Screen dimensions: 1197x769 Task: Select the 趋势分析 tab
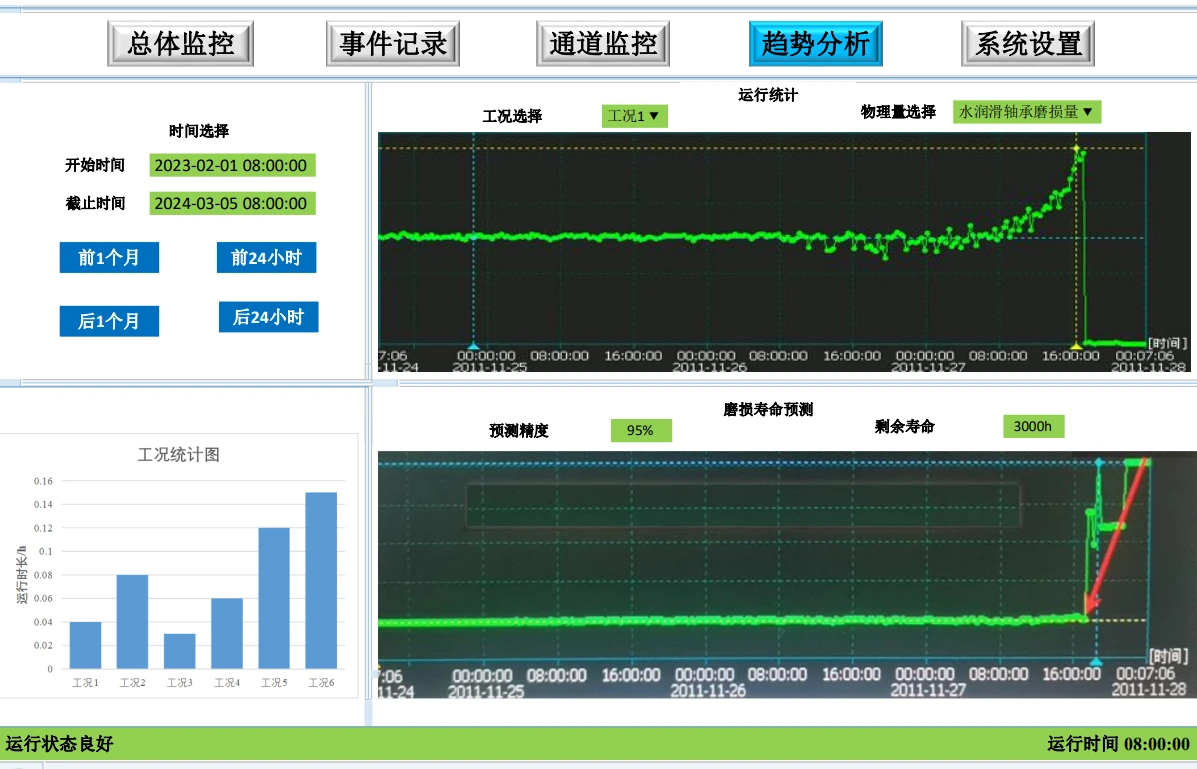click(x=815, y=44)
